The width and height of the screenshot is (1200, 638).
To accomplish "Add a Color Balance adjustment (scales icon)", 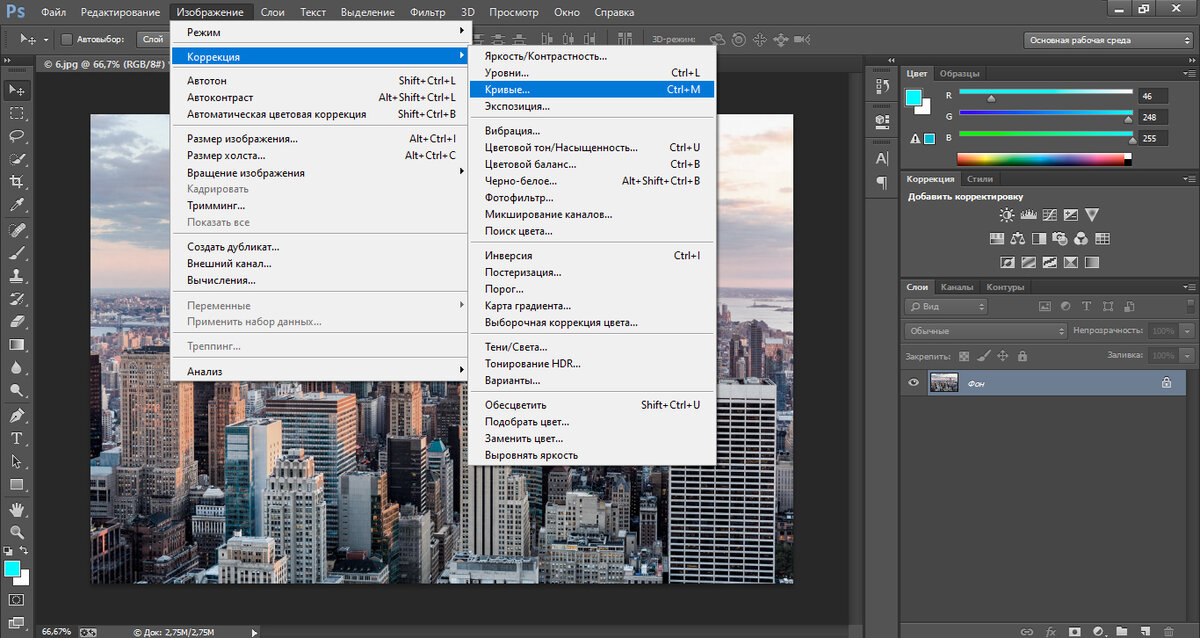I will (1017, 239).
